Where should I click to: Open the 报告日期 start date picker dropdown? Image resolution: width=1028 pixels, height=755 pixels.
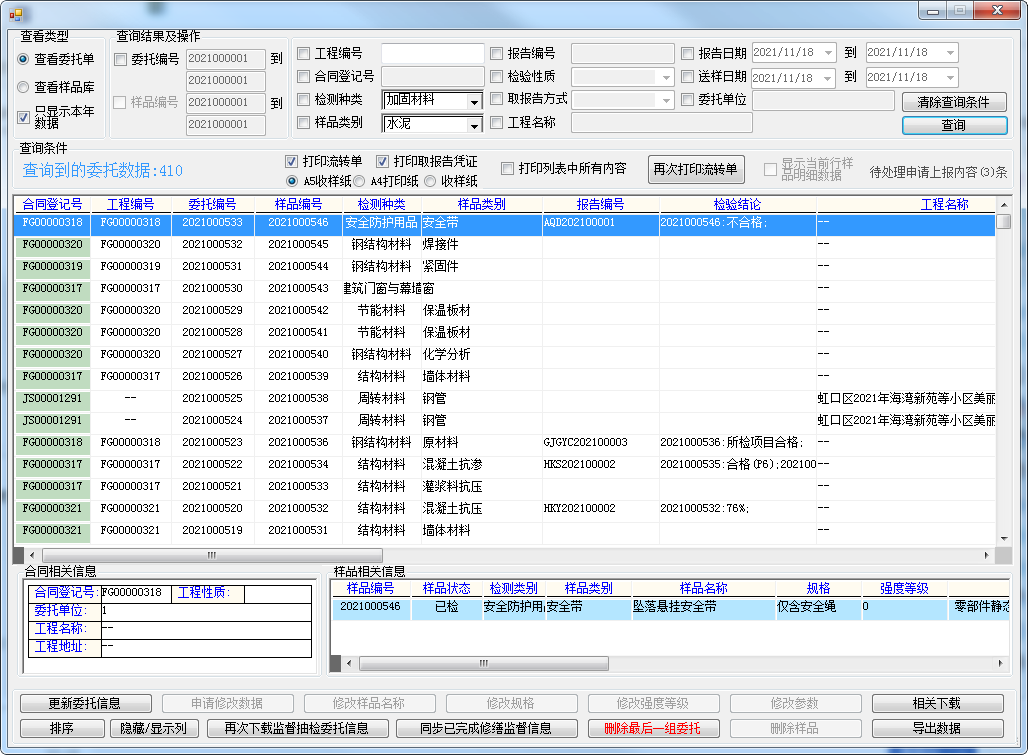click(x=828, y=53)
